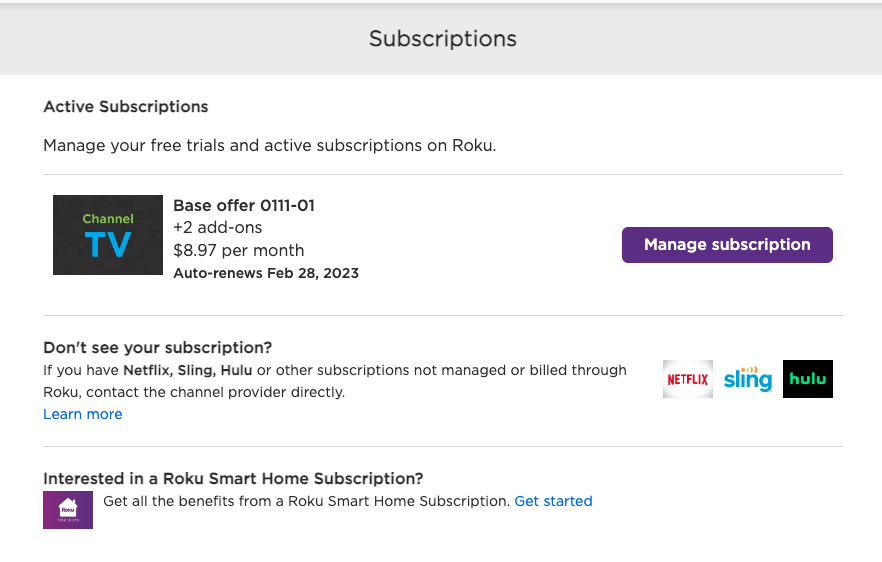Click the Subscriptions page header
Viewport: 882px width, 562px height.
tap(442, 39)
